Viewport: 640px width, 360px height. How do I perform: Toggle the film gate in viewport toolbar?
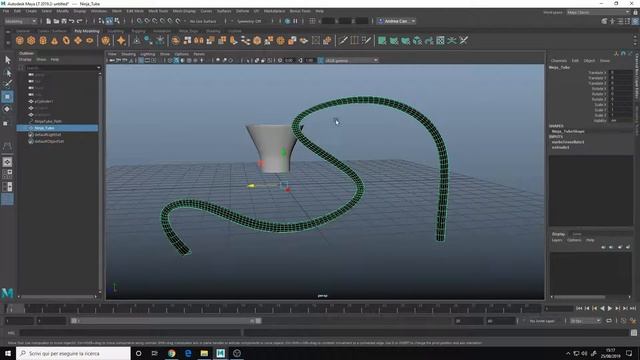[x=147, y=60]
